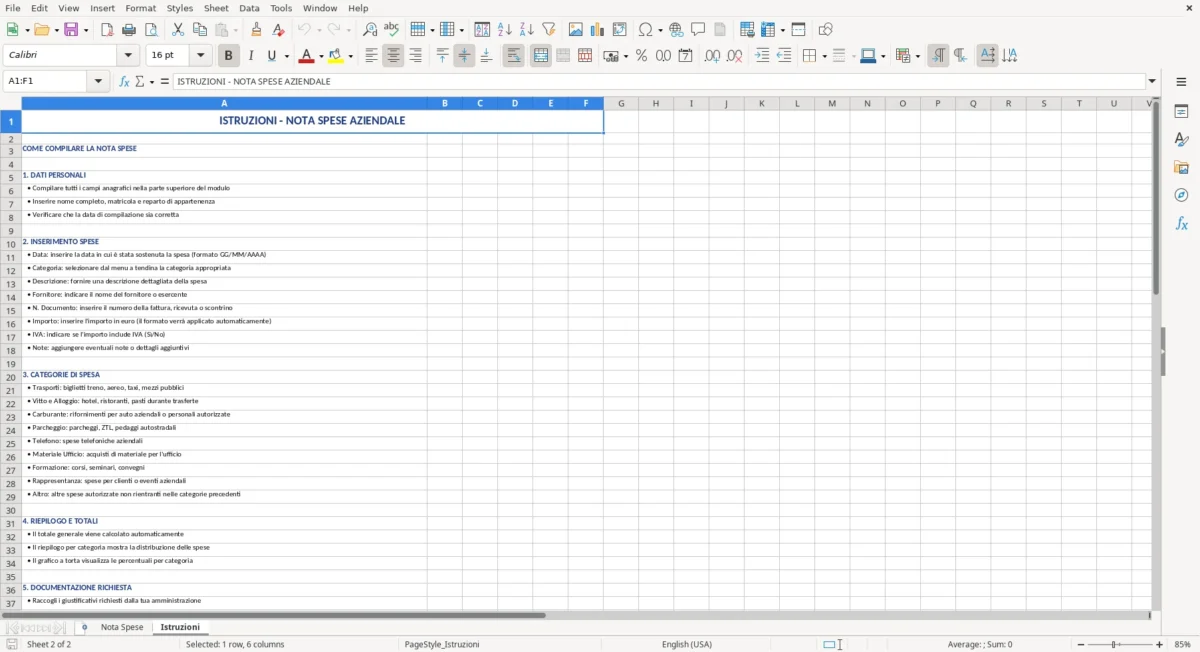This screenshot has height=652, width=1200.
Task: Open the Font Size dropdown arrow
Action: (x=201, y=56)
